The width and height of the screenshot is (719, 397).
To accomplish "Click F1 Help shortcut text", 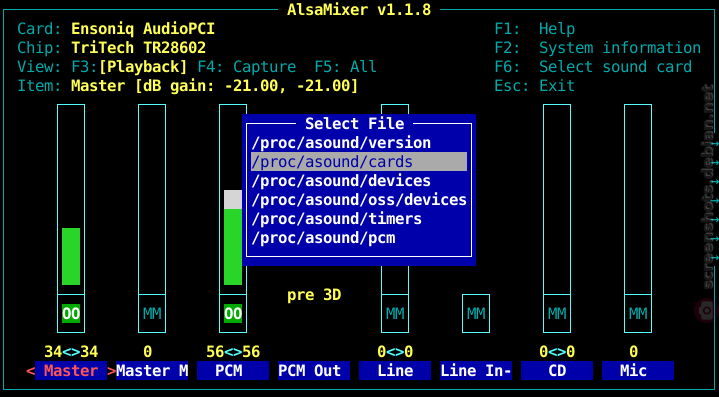I will coord(535,29).
